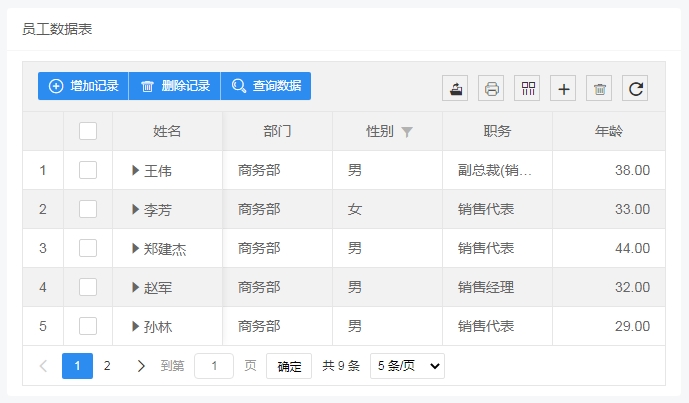
Task: Click 销售代表 cell in 孙林 row
Action: tap(497, 327)
